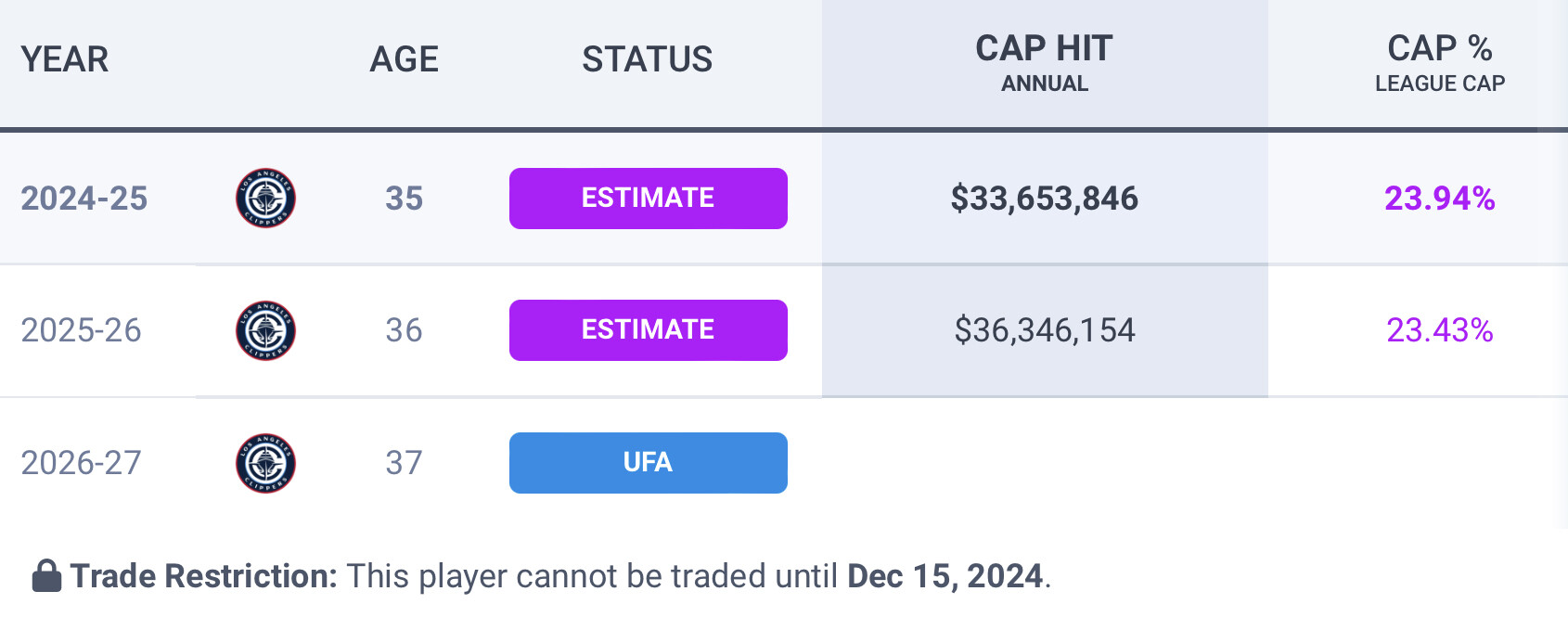
Task: Select the 2026-27 season row label
Action: tap(82, 463)
